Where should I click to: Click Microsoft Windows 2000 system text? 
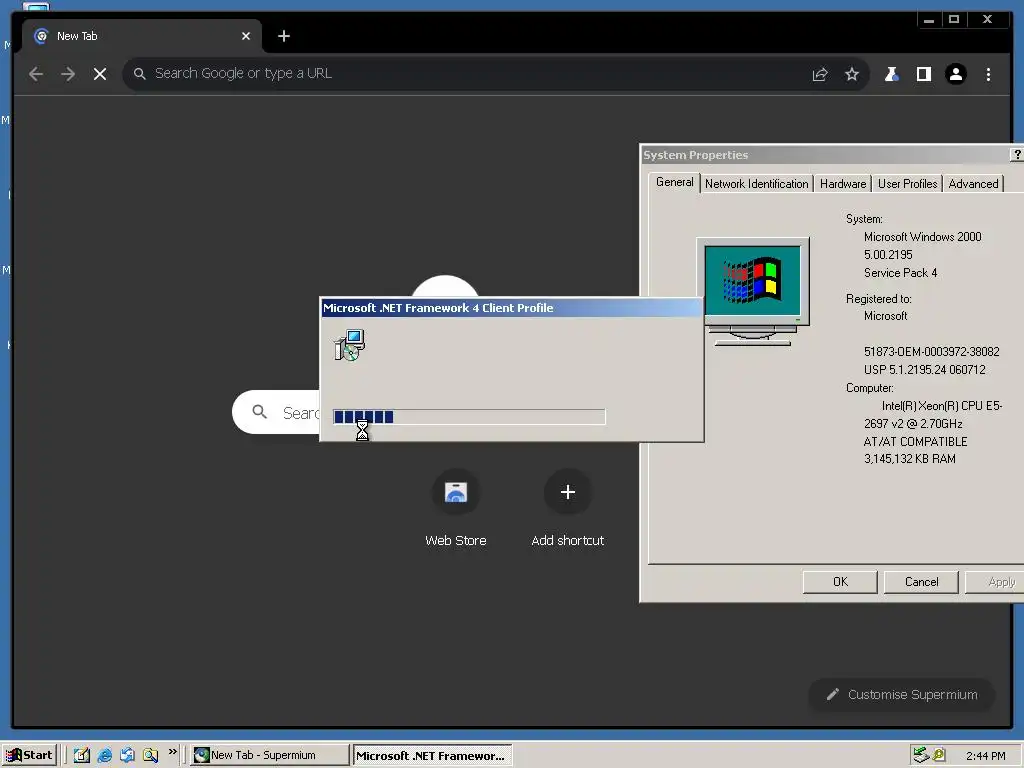(922, 237)
